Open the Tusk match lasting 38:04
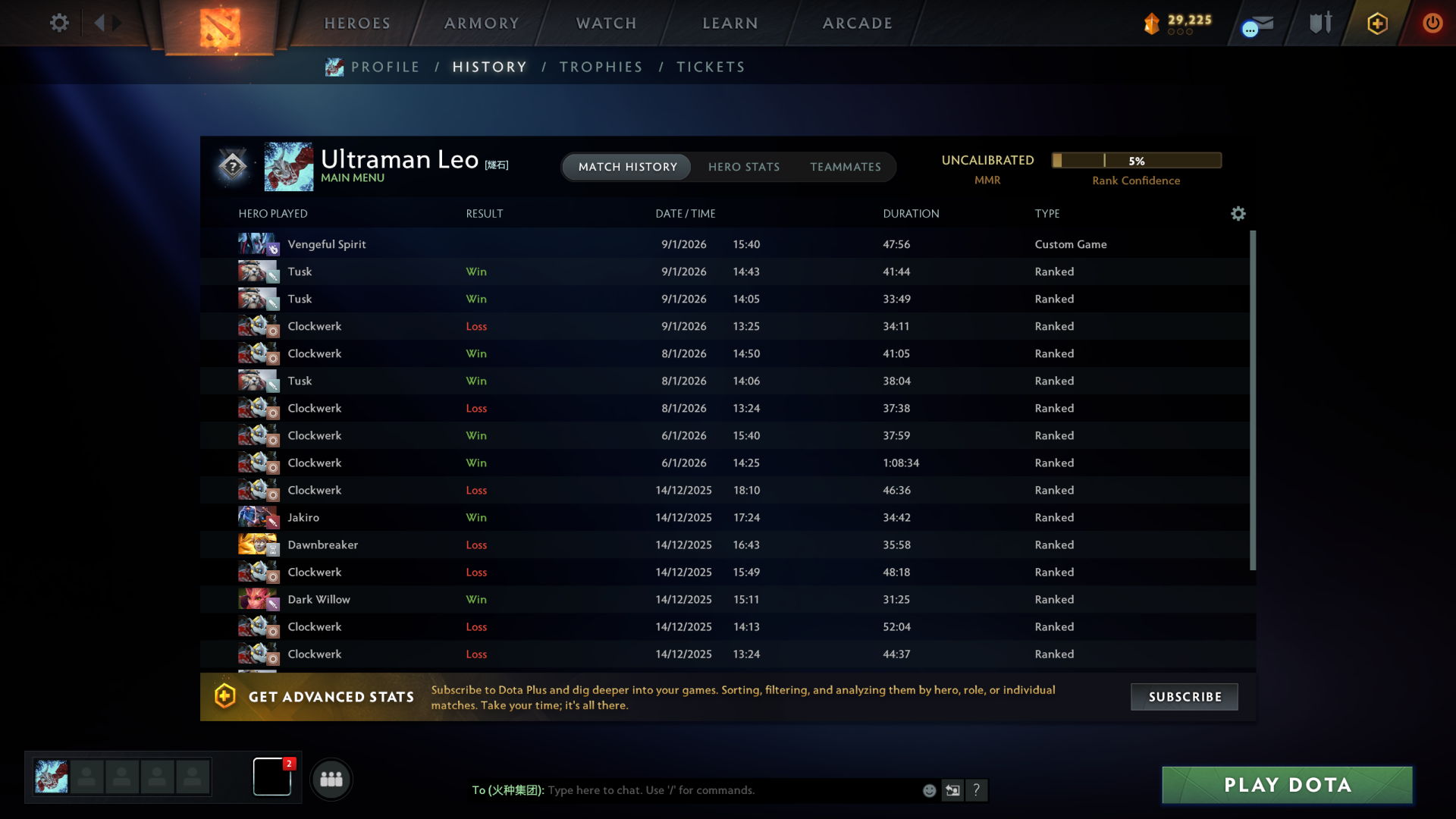The width and height of the screenshot is (1456, 819). coord(725,381)
